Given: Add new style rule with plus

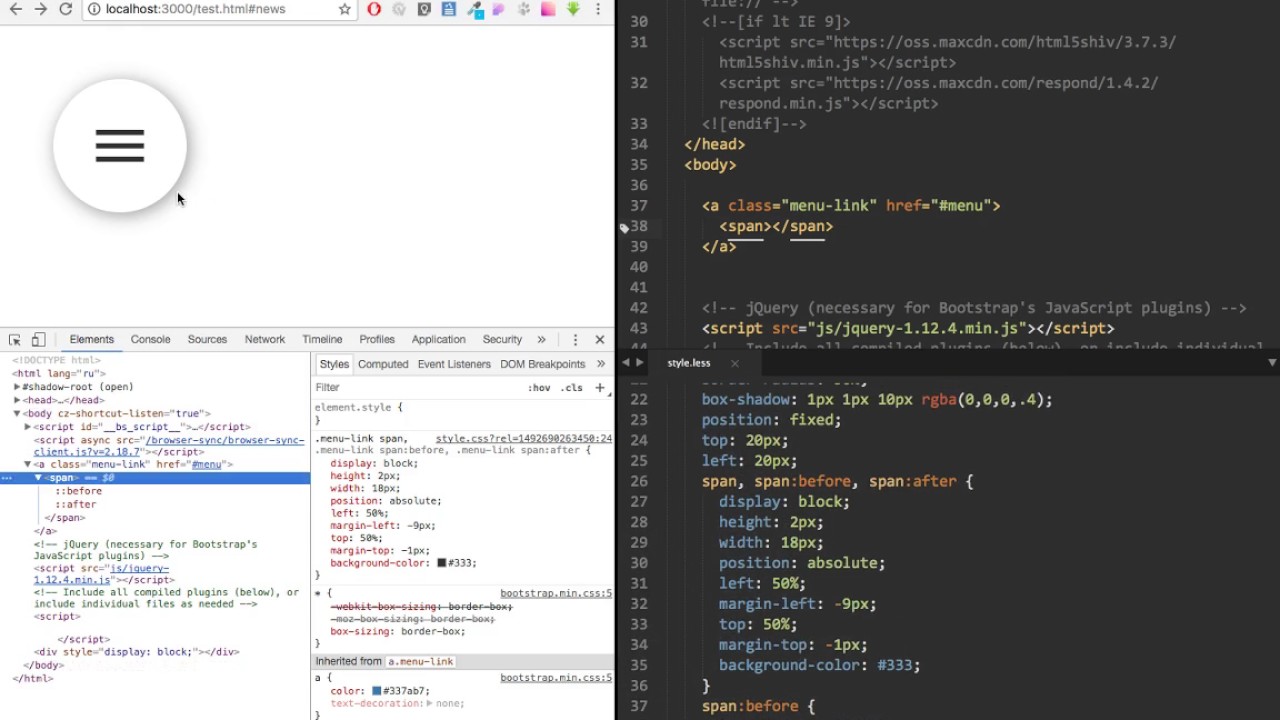Looking at the screenshot, I should tap(600, 387).
